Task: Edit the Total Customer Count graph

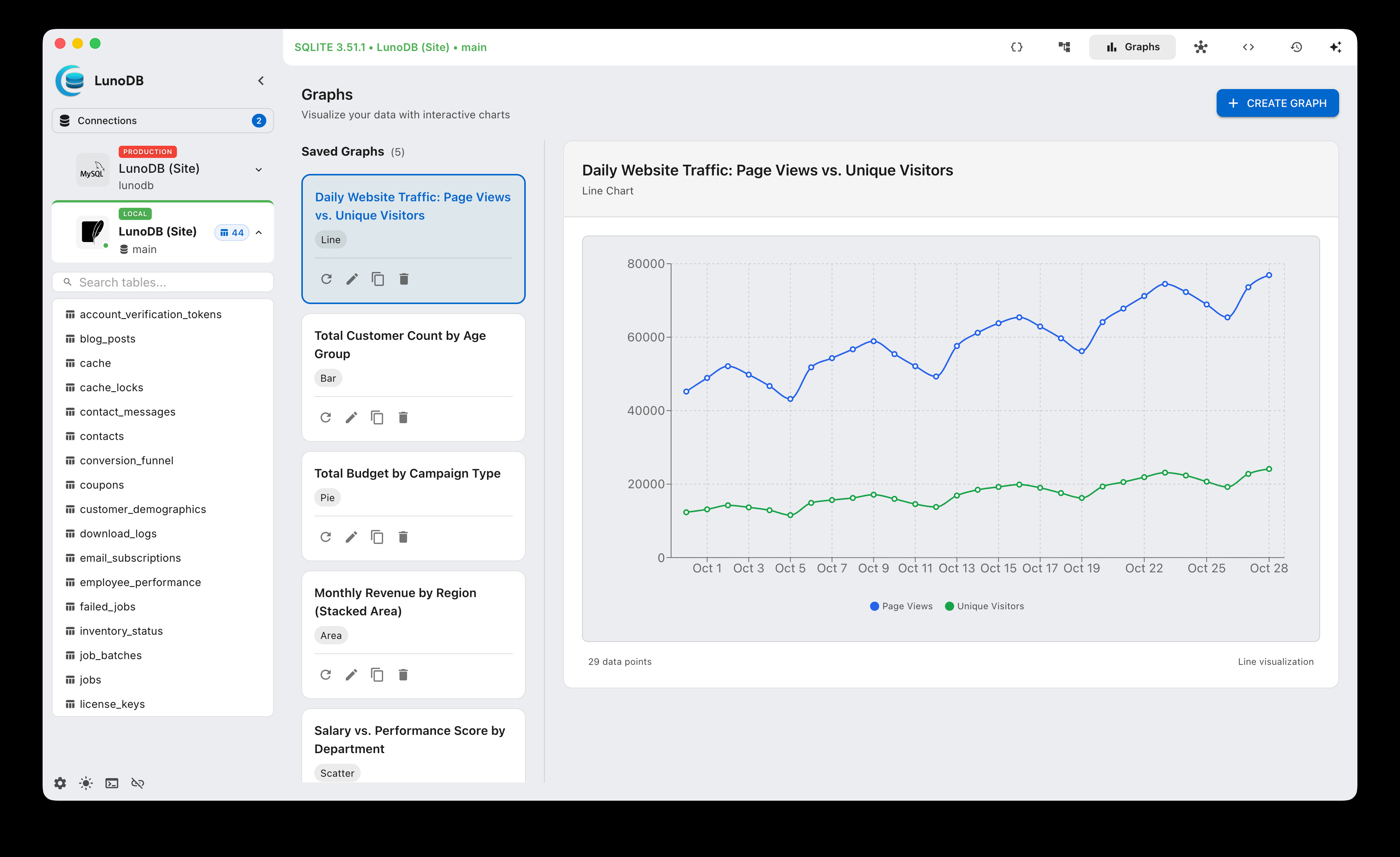Action: pos(351,418)
